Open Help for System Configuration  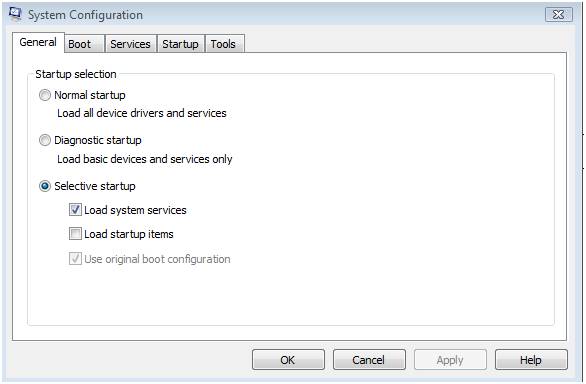[x=531, y=360]
